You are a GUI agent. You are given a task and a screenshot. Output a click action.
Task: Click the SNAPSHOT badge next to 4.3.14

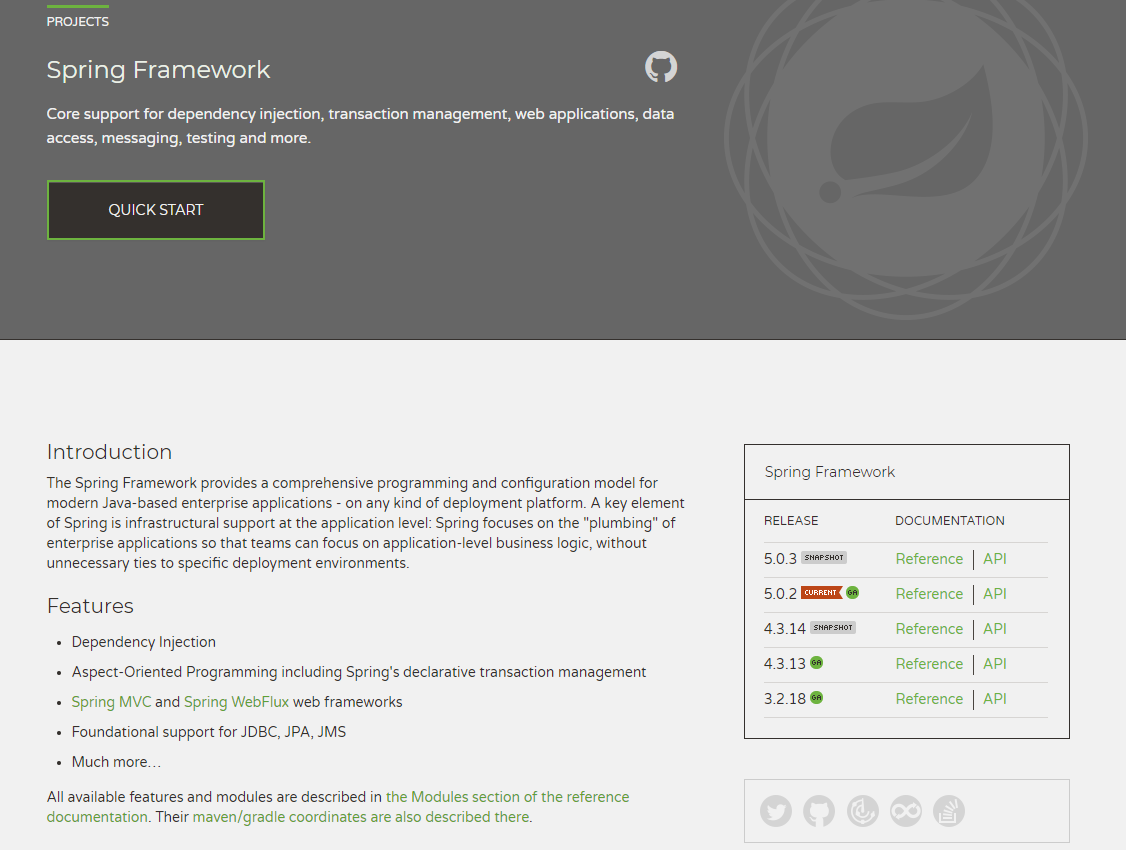(833, 627)
